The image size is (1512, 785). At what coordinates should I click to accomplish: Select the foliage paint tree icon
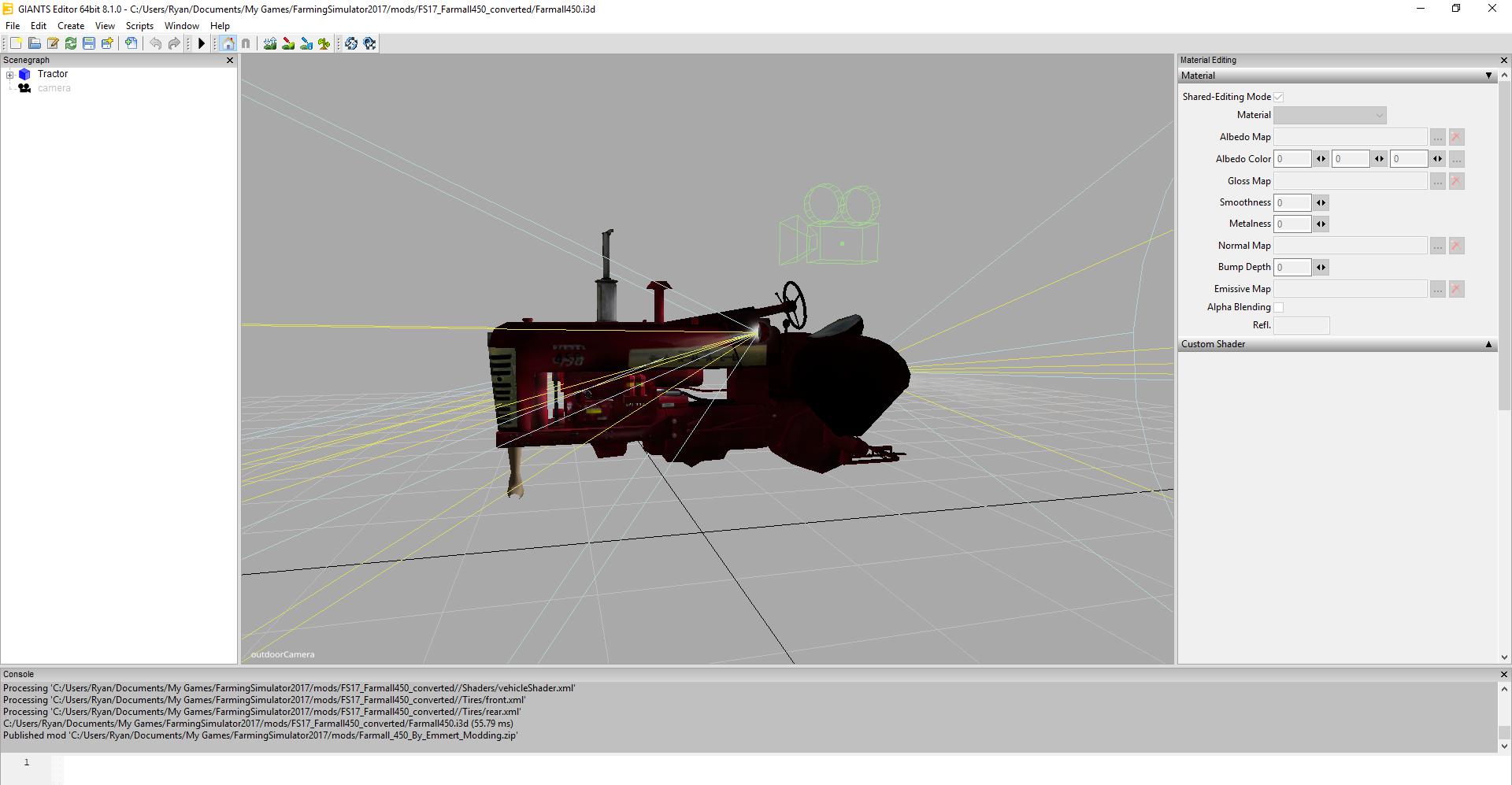(x=324, y=43)
